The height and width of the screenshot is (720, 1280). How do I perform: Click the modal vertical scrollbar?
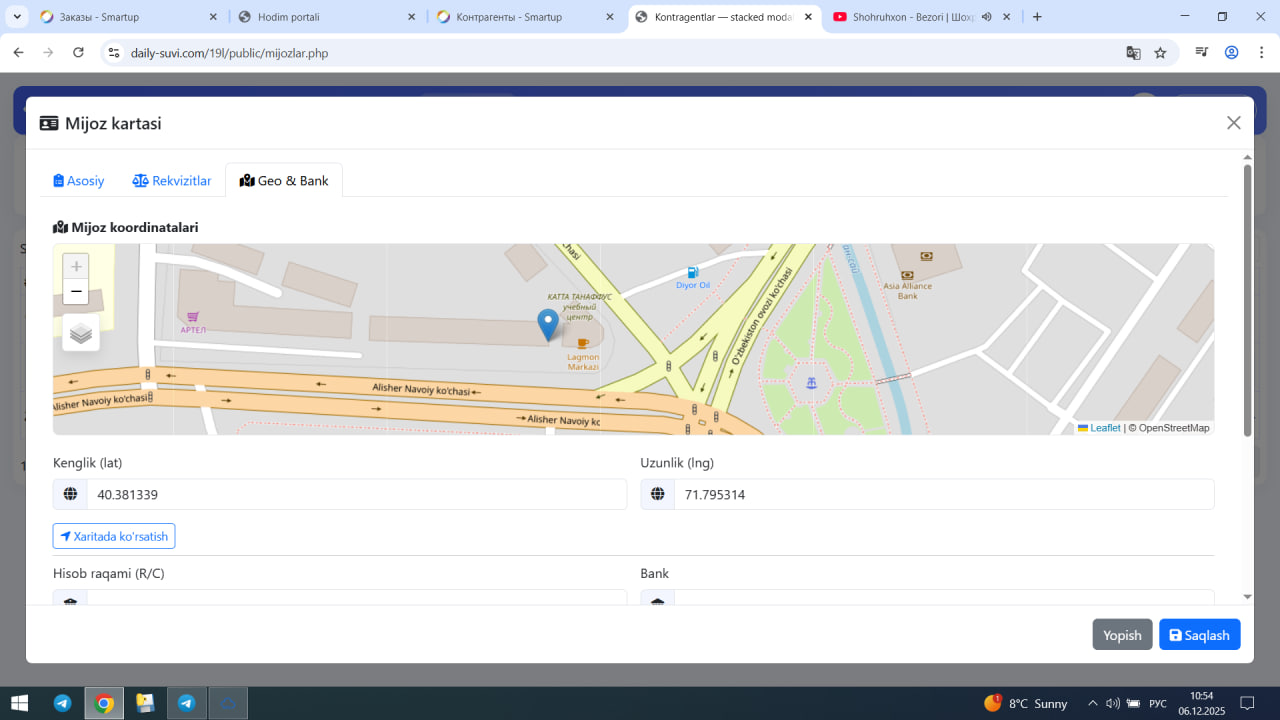tap(1247, 300)
